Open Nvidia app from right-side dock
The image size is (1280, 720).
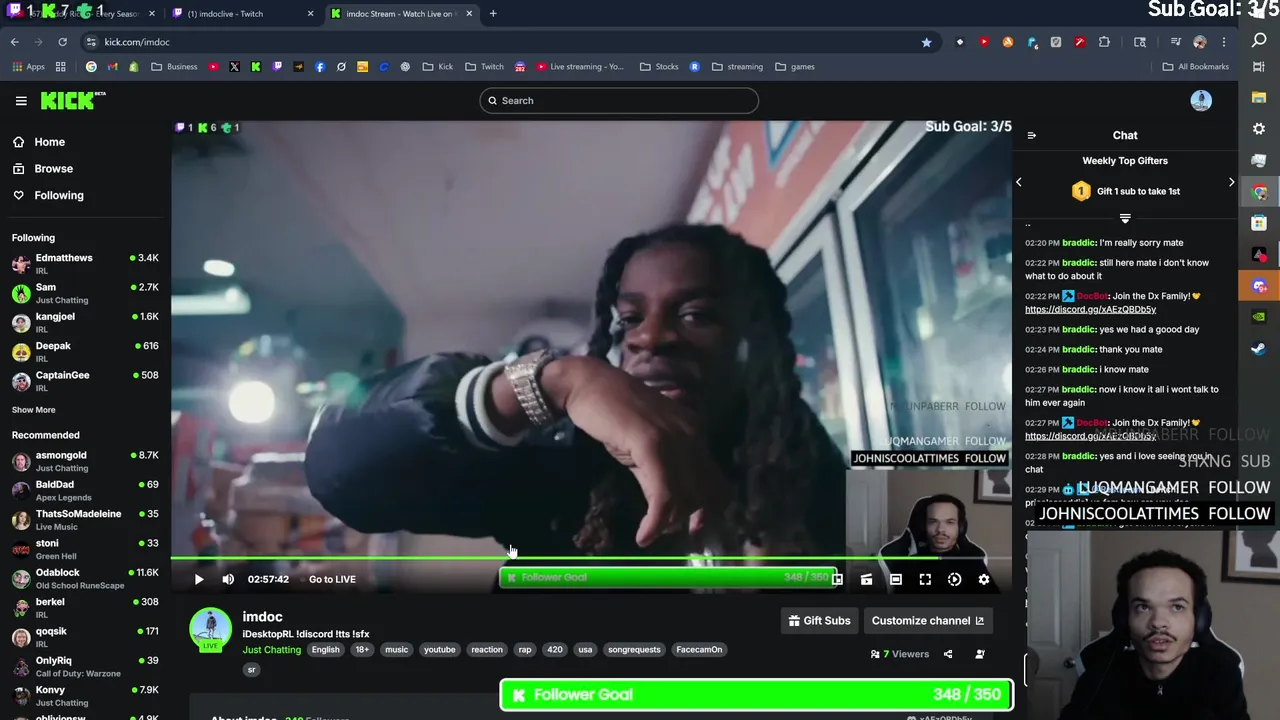1259,317
